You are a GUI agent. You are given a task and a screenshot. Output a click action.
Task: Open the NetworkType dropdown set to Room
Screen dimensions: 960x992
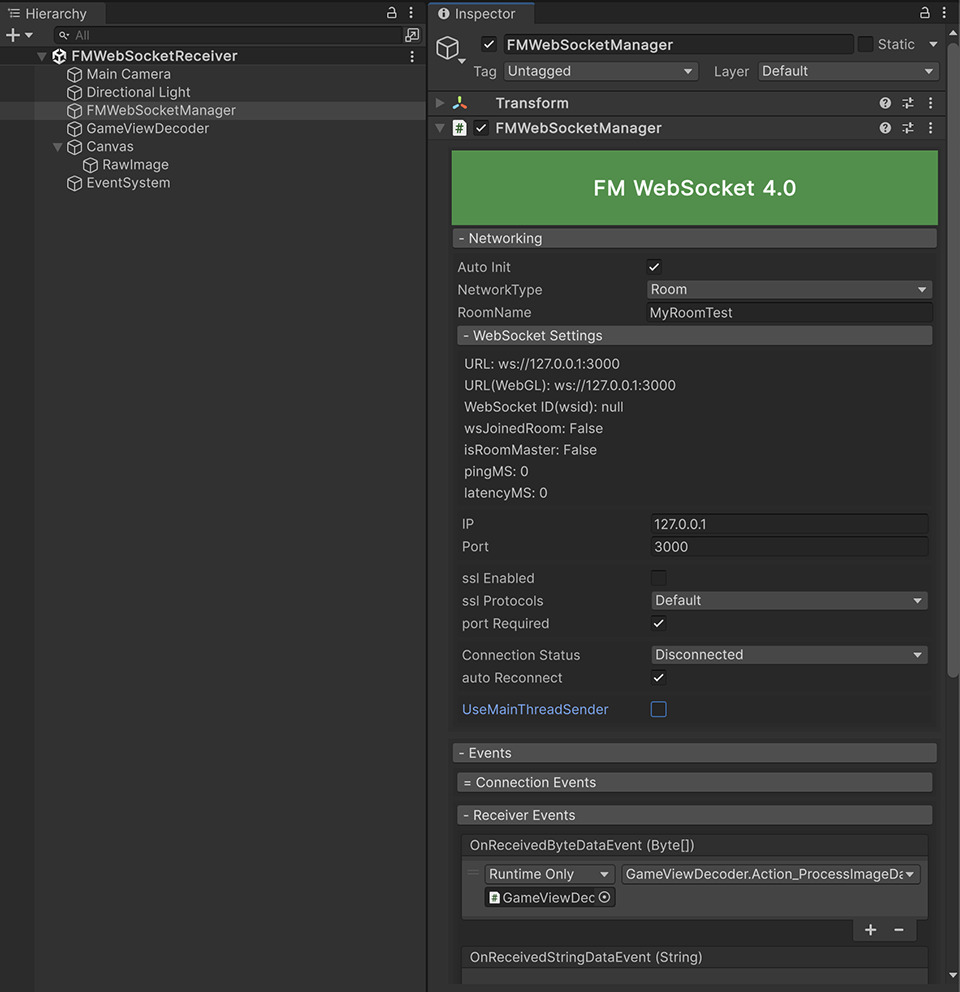point(789,289)
